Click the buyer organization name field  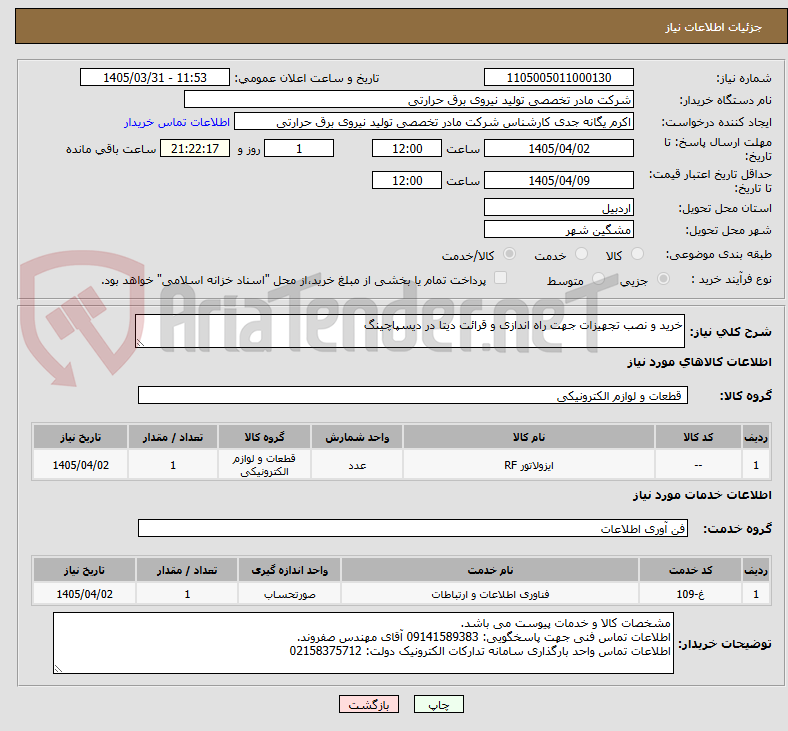pyautogui.click(x=409, y=99)
